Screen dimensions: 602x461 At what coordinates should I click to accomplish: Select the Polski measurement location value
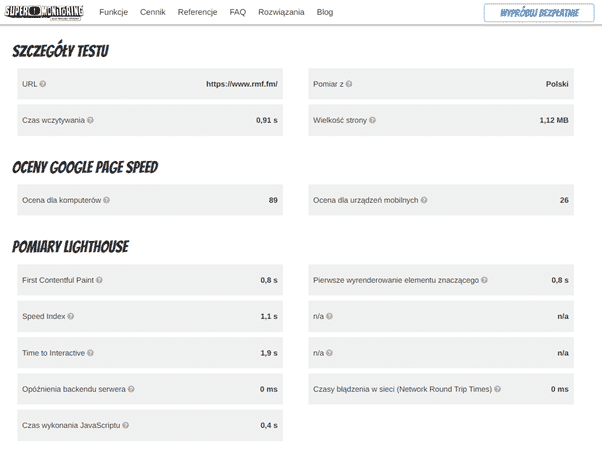557,84
